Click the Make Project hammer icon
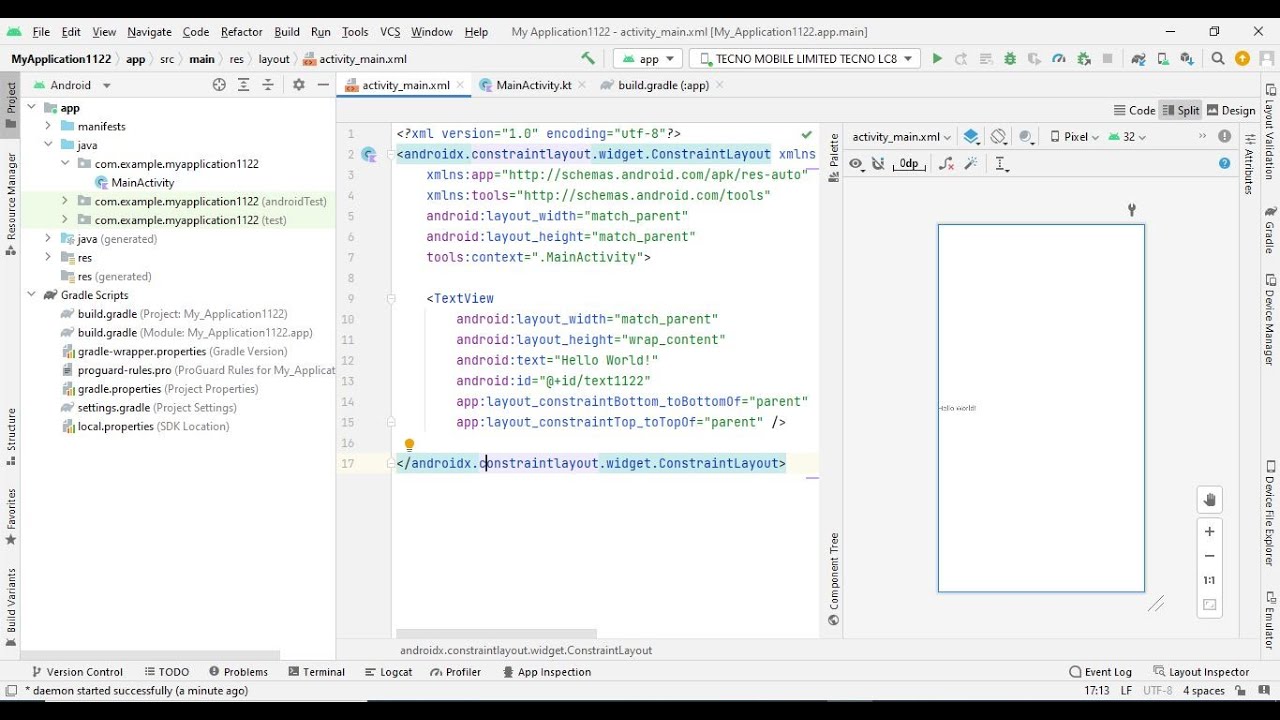 [x=588, y=59]
